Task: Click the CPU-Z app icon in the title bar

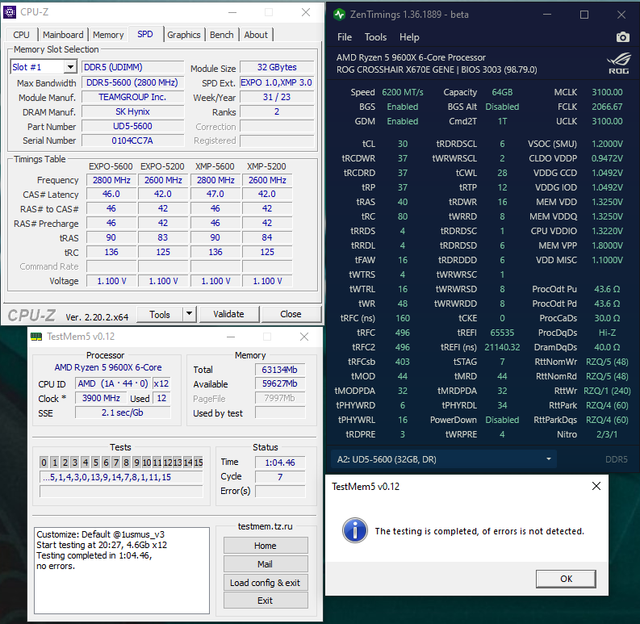Action: 9,12
